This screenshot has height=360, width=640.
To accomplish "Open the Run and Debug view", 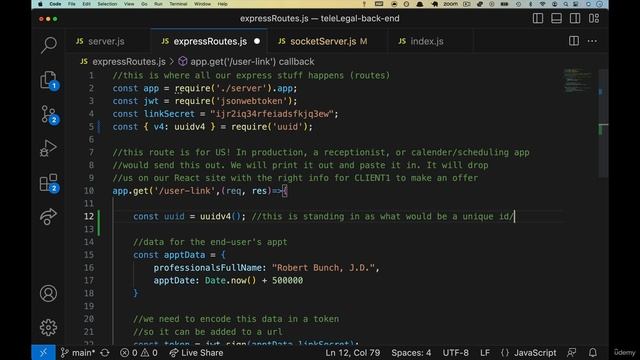I will point(49,148).
